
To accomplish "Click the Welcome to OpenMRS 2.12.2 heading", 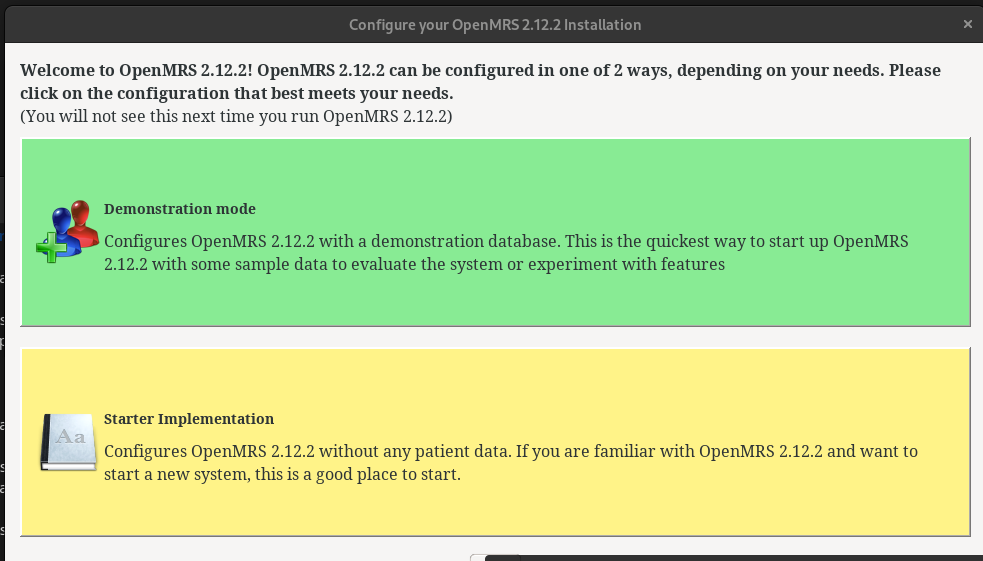I will tap(480, 81).
